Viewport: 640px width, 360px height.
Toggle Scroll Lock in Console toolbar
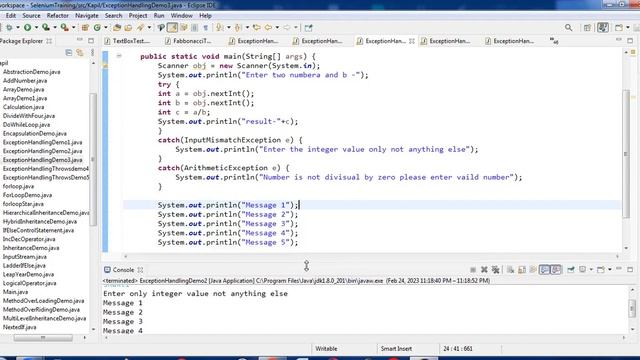[522, 270]
